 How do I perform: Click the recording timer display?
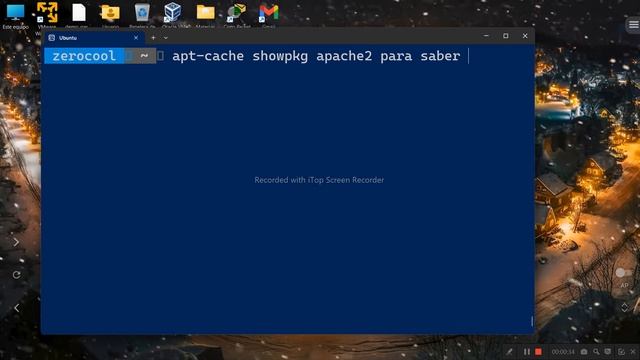click(x=563, y=351)
